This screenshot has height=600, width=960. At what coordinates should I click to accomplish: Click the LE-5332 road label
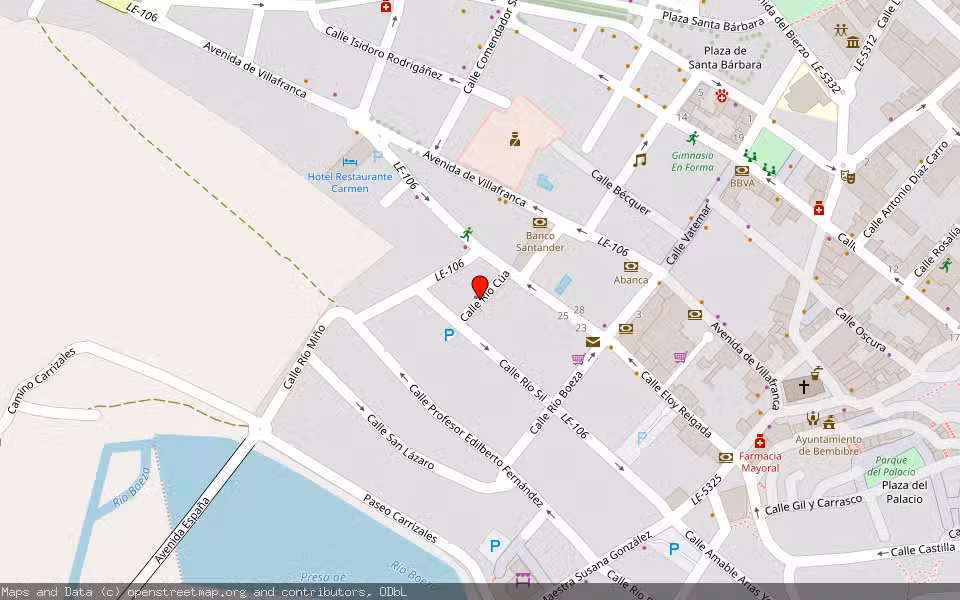tap(825, 77)
